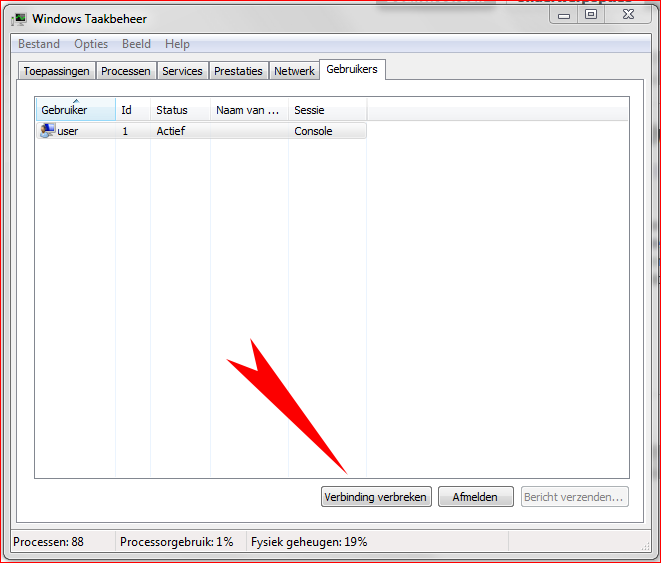Click the Bericht verzenden... button
Viewport: 661px width, 563px height.
click(x=575, y=497)
